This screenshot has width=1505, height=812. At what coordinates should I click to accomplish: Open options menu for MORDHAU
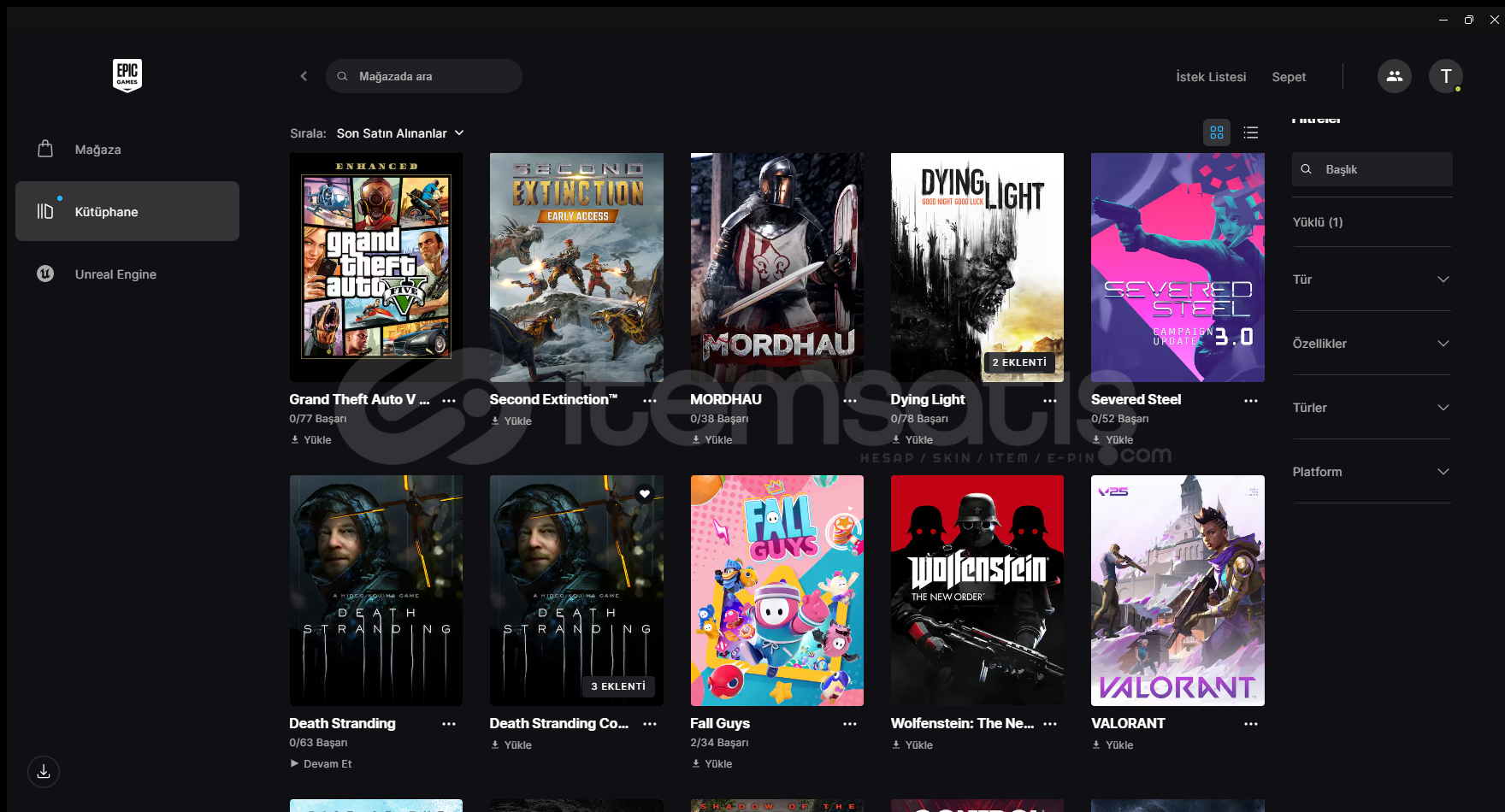[x=850, y=400]
